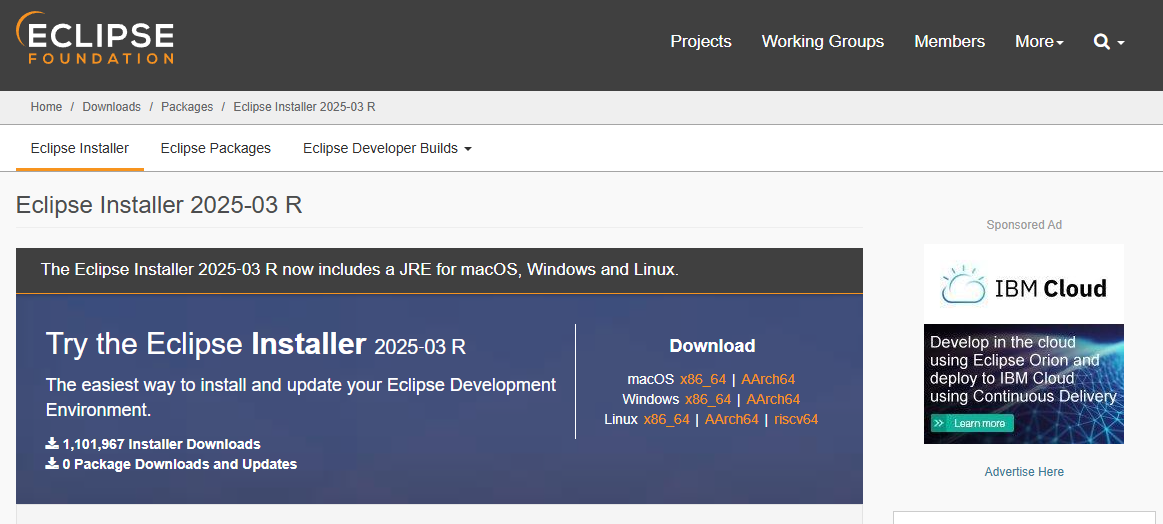Image resolution: width=1163 pixels, height=524 pixels.
Task: Download Windows AArch64 installer
Action: (773, 399)
